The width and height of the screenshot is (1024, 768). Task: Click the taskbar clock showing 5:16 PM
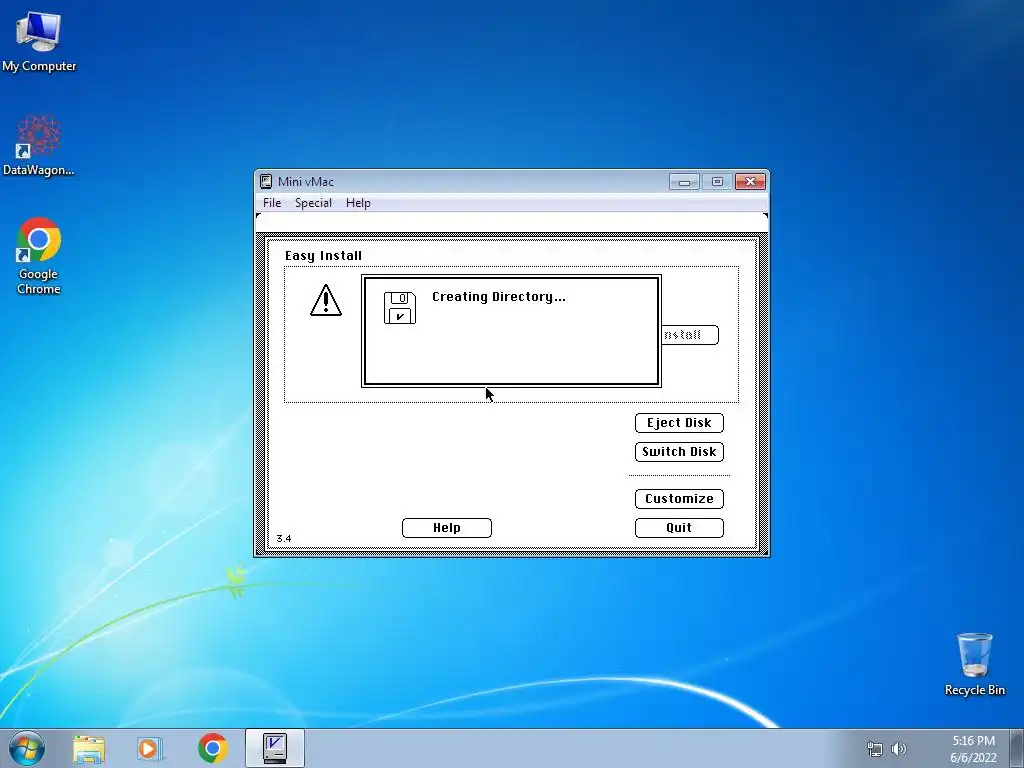(x=973, y=749)
